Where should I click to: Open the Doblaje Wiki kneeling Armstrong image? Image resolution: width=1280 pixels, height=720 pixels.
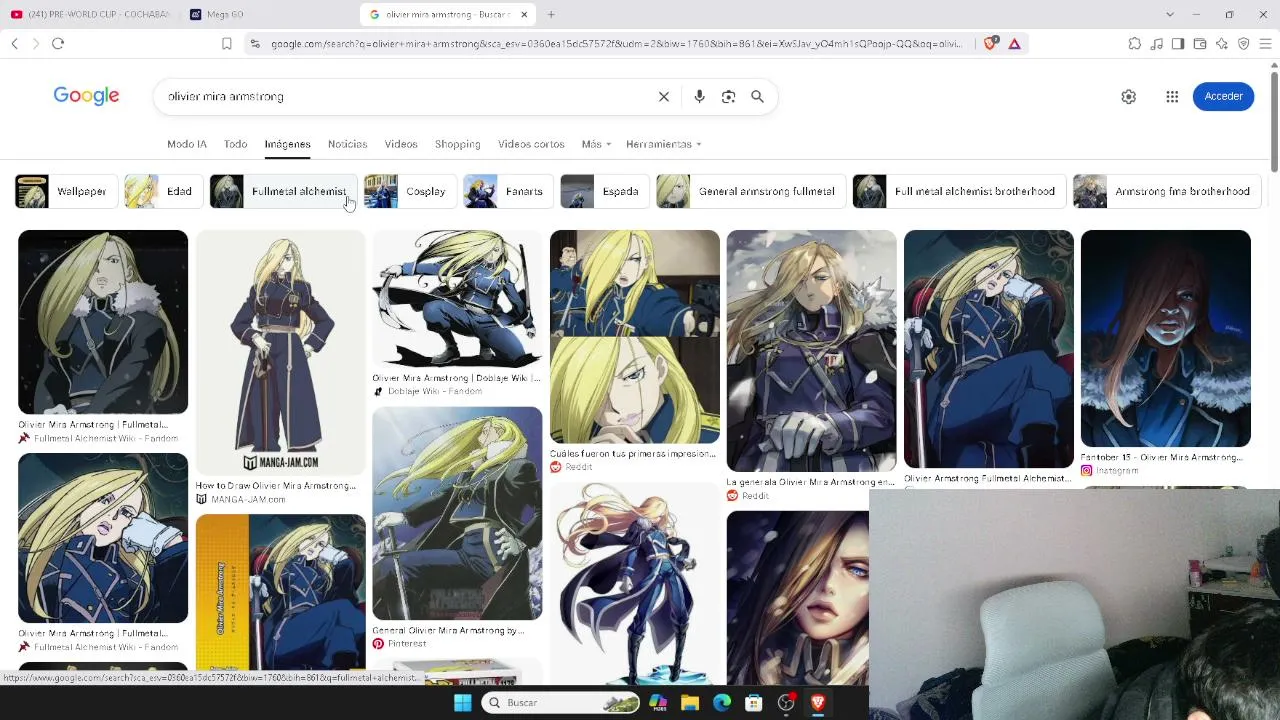pos(457,299)
